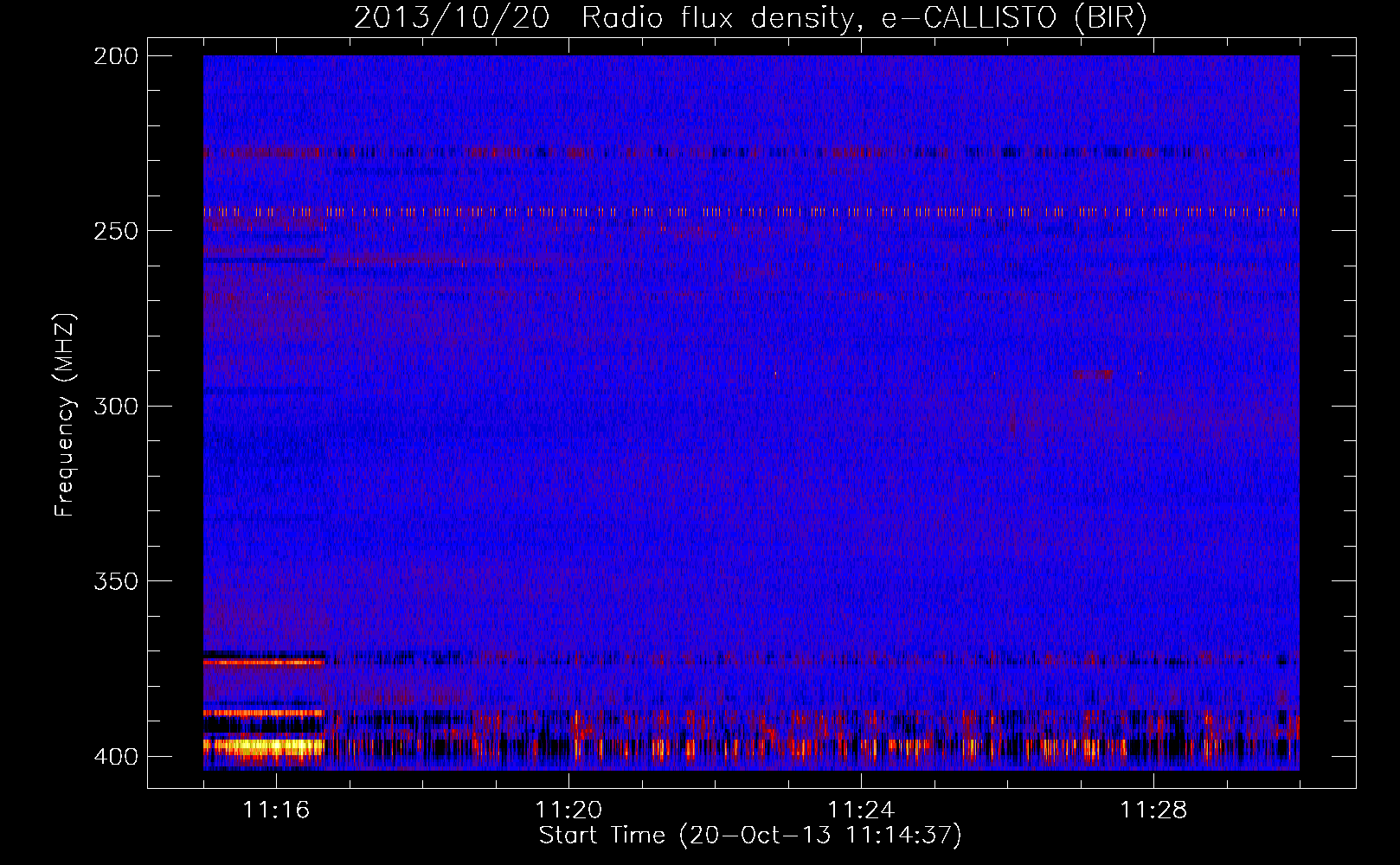Click the 11:28 time tick label
Screen dimensions: 1400x865
(1153, 810)
